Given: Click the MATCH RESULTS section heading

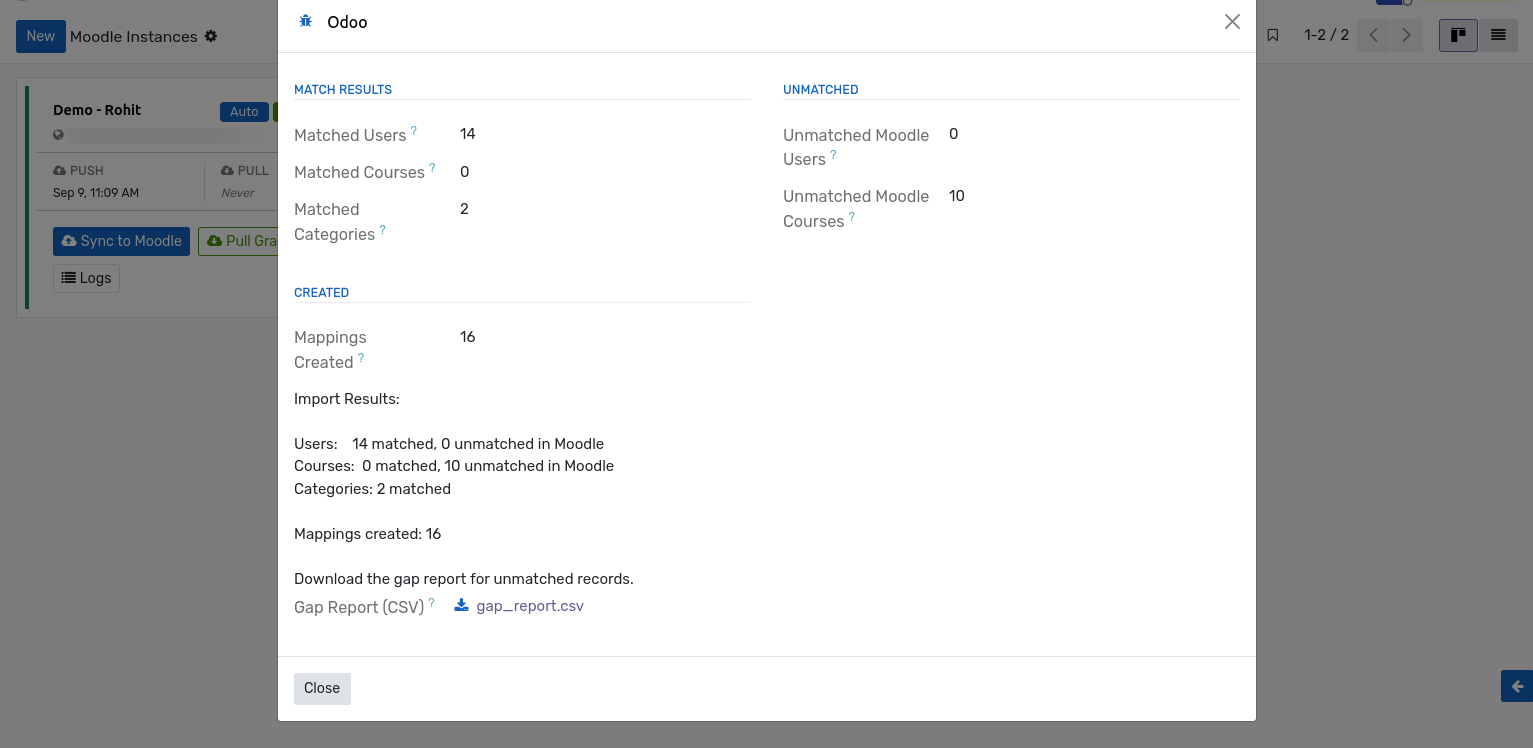Looking at the screenshot, I should tap(343, 90).
